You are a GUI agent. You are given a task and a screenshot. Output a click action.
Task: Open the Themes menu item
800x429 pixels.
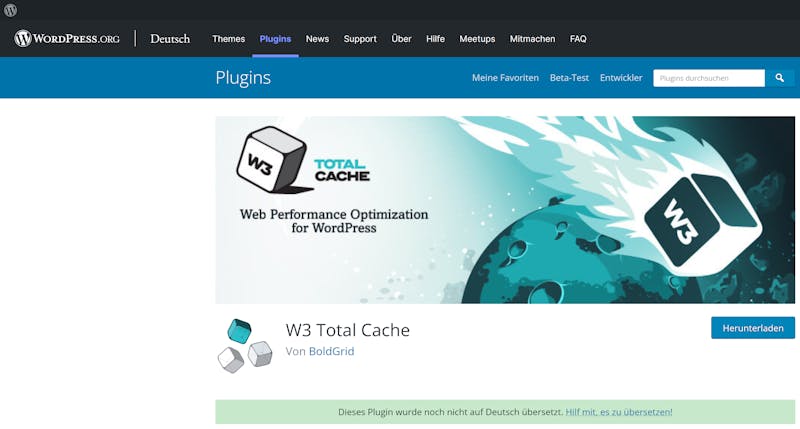point(229,39)
